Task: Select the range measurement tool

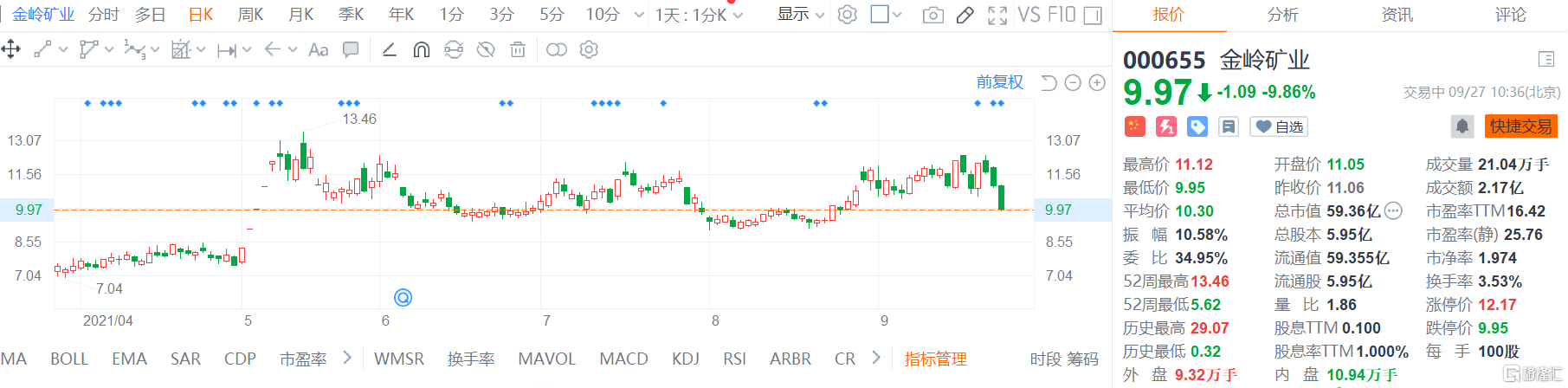Action: (x=226, y=50)
